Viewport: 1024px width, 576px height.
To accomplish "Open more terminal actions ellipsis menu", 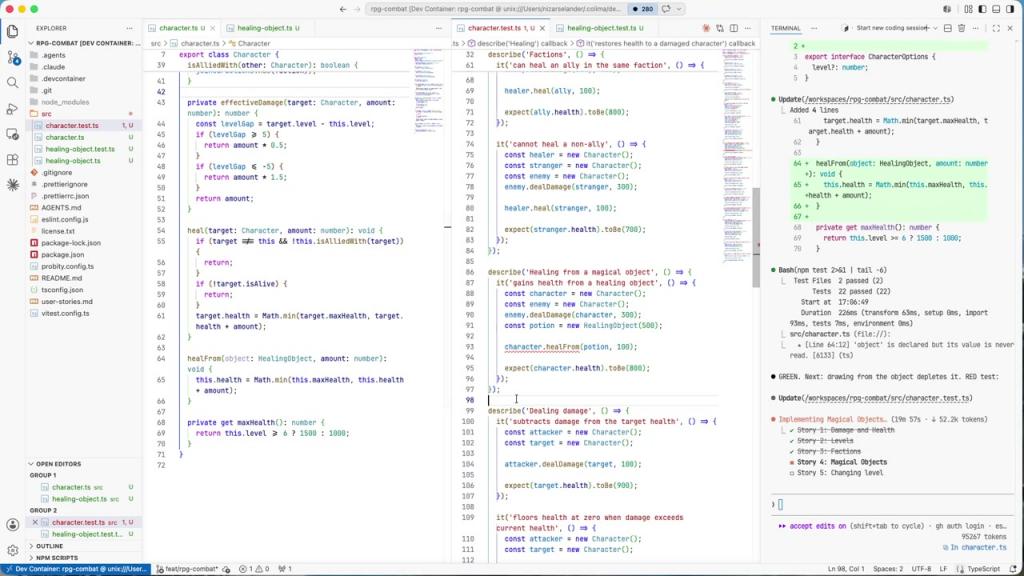I will click(x=975, y=28).
